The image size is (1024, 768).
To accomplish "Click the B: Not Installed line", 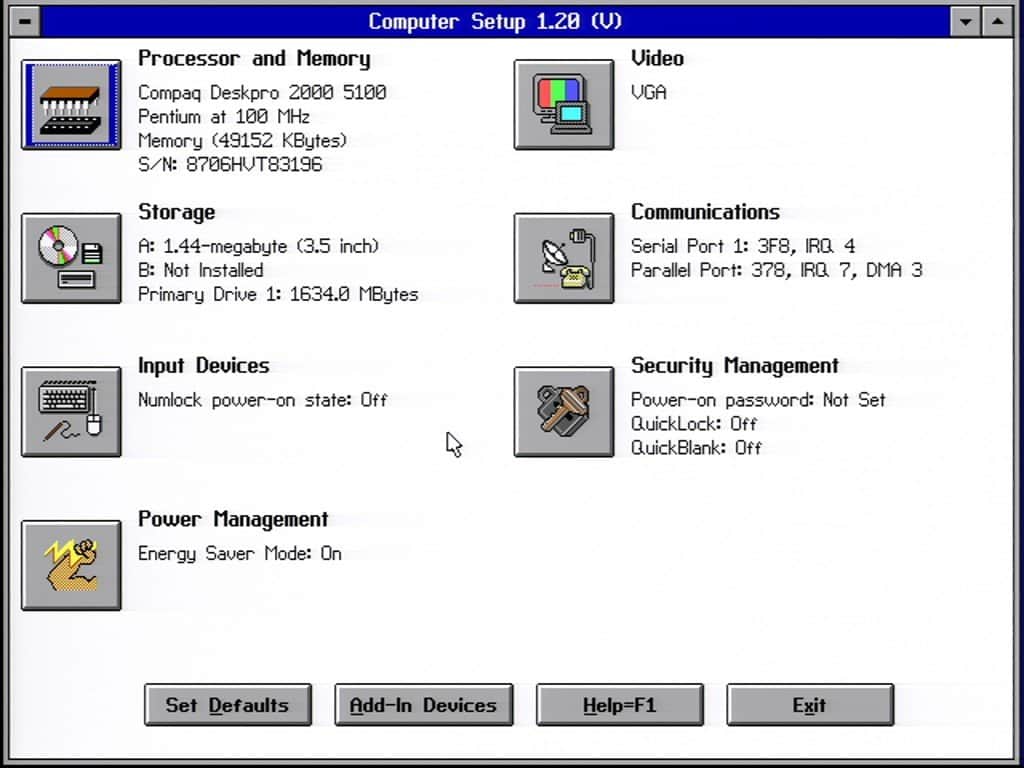I will (200, 270).
